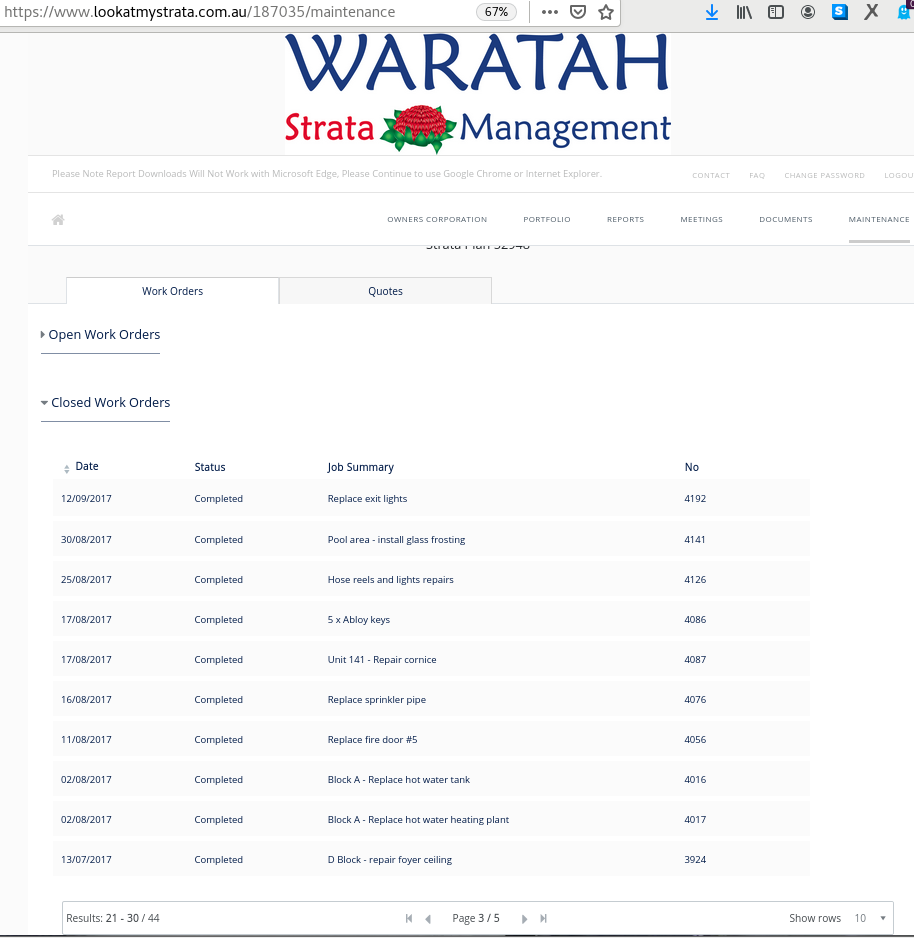Open the Portfolio menu
Image resolution: width=914 pixels, height=938 pixels.
[x=547, y=220]
